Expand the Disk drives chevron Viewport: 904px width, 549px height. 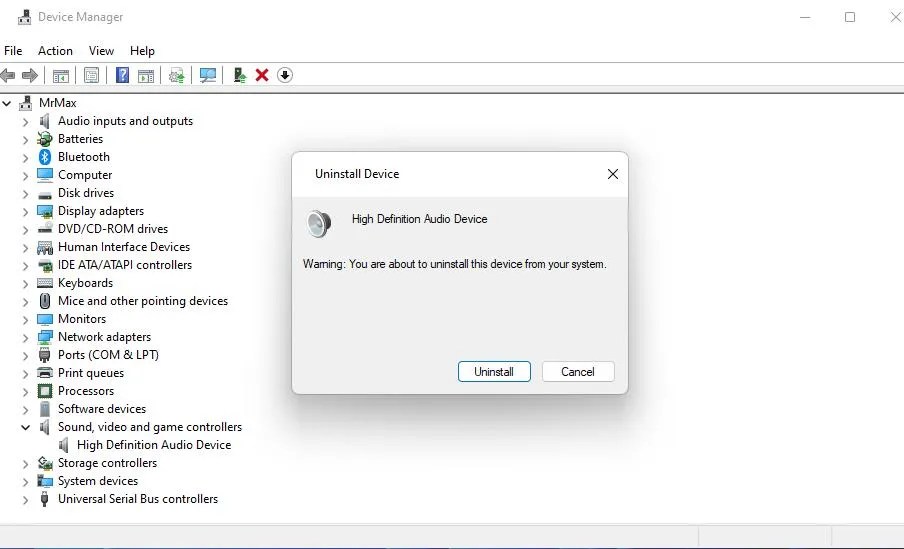point(25,194)
